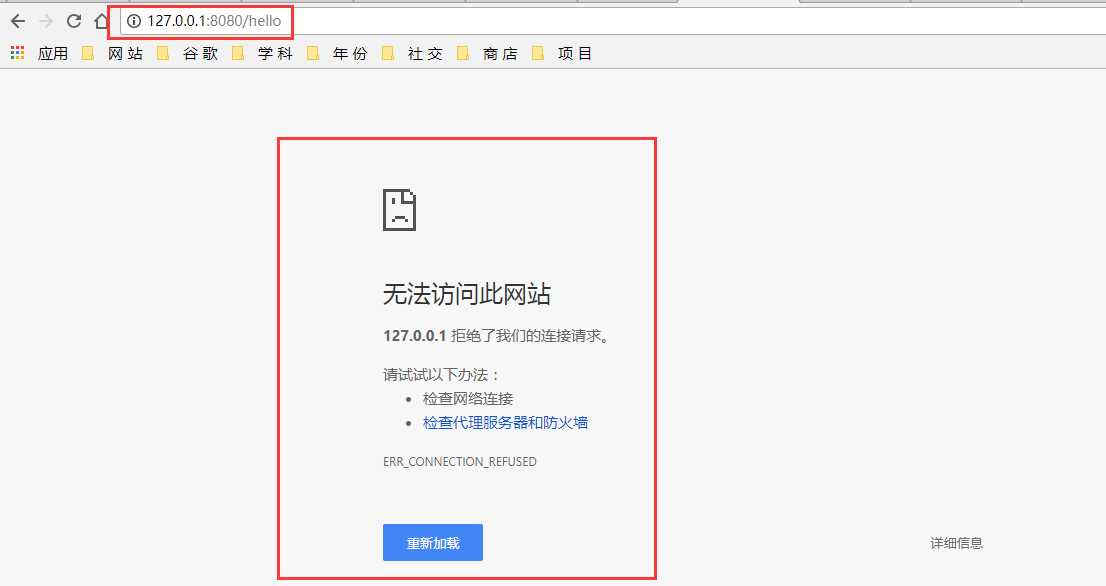Click the page info icon in address bar
Screen dimensions: 1106x586
pos(132,20)
